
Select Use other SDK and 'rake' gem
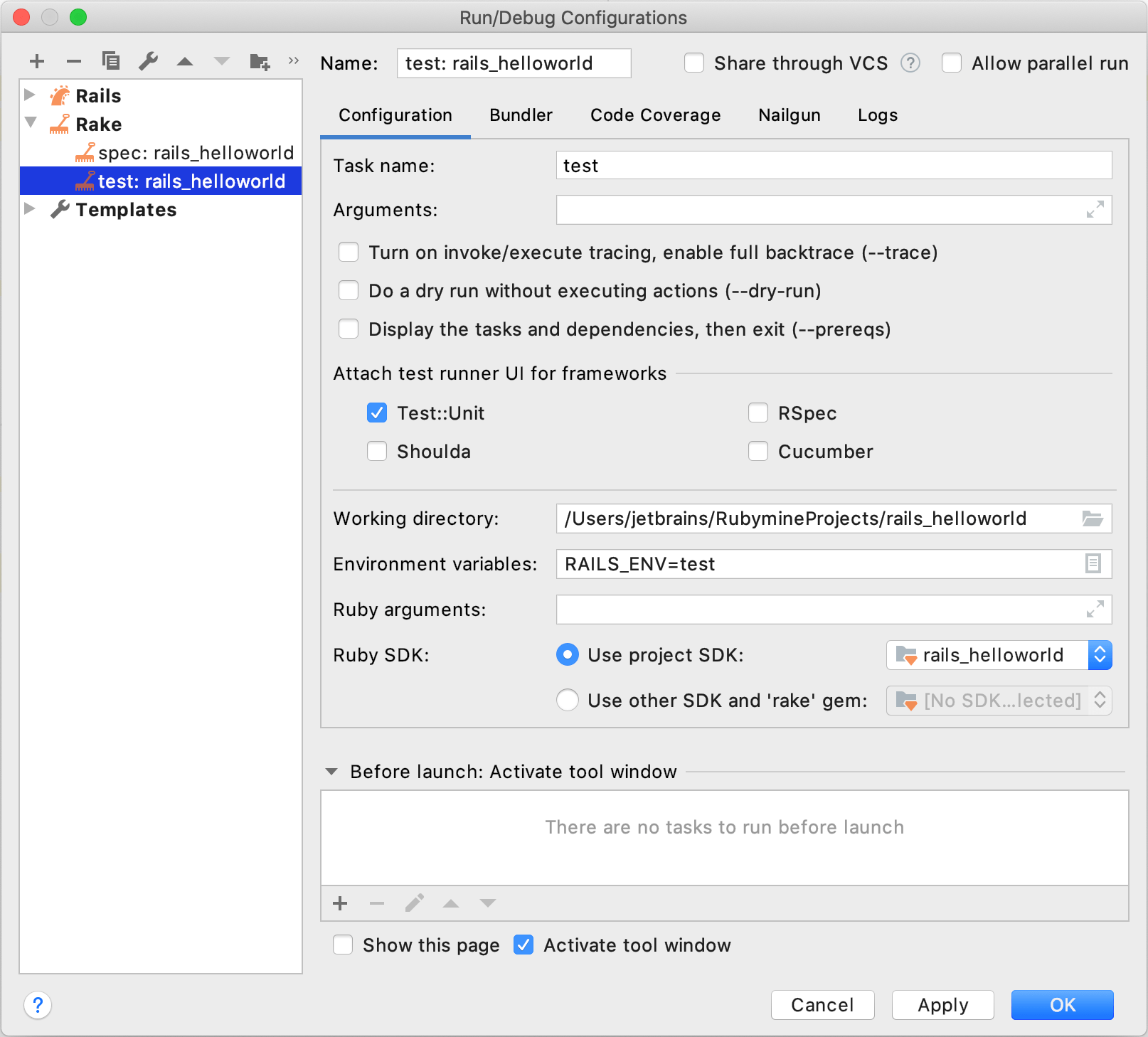(568, 701)
